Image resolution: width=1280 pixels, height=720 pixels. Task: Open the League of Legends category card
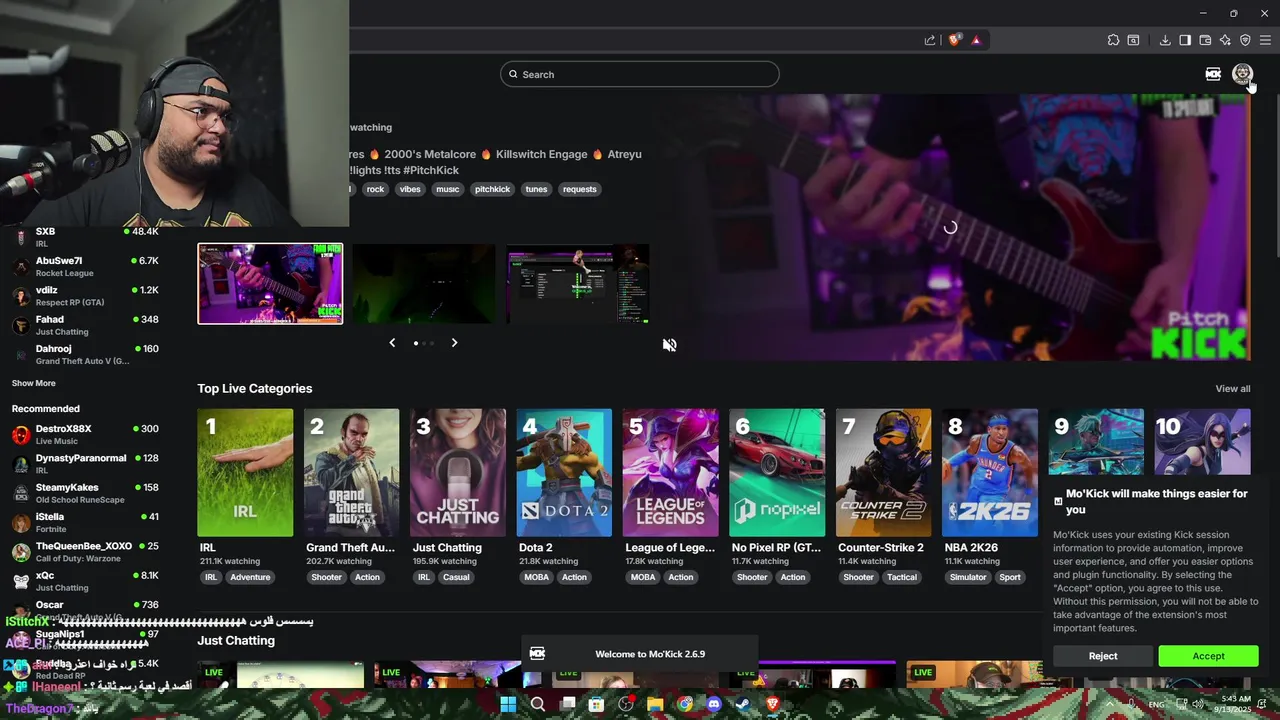point(670,473)
